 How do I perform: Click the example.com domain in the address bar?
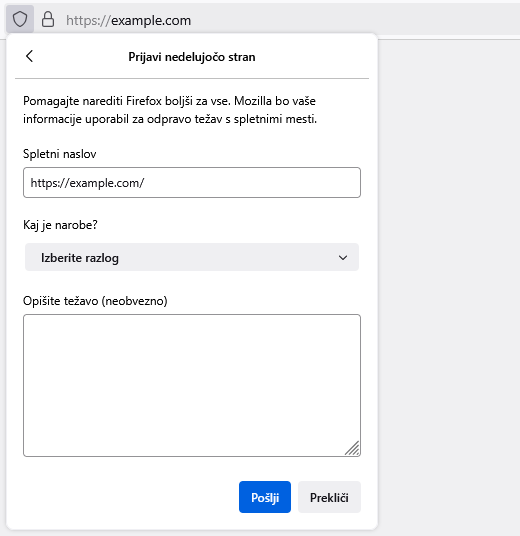(151, 21)
